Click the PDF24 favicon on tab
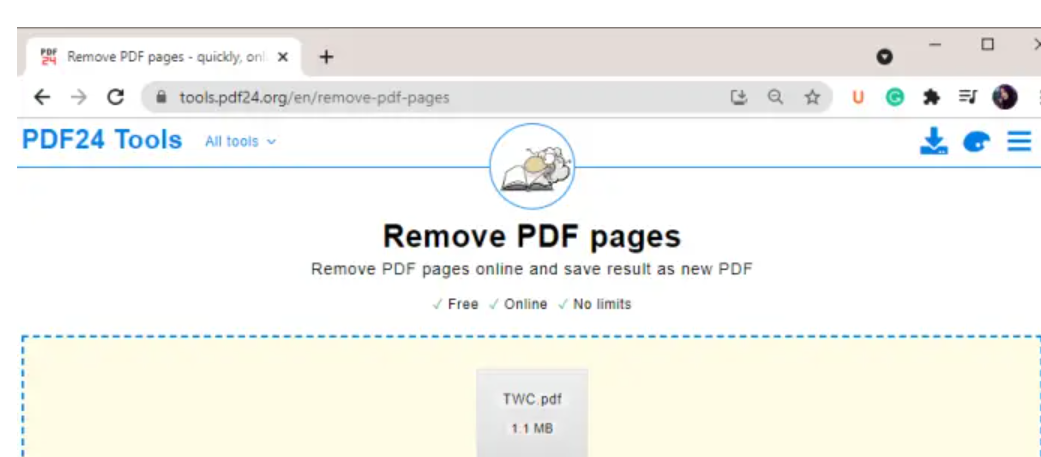This screenshot has width=1041, height=457. tap(48, 57)
